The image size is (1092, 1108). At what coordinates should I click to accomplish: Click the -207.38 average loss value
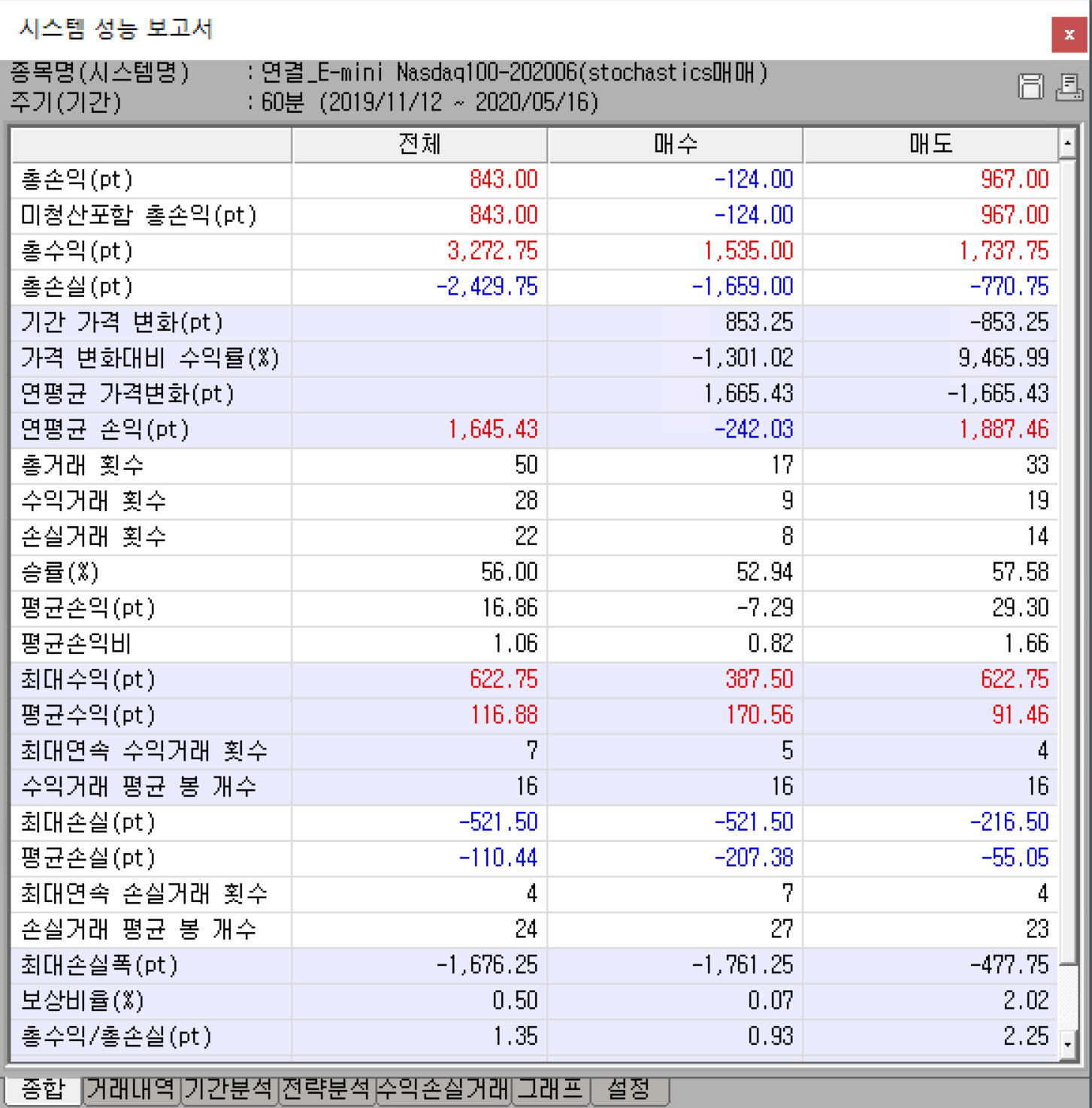click(x=754, y=858)
